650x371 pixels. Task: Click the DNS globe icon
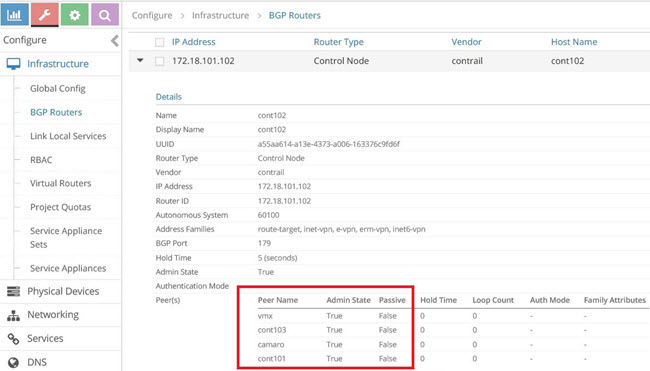pyautogui.click(x=13, y=362)
